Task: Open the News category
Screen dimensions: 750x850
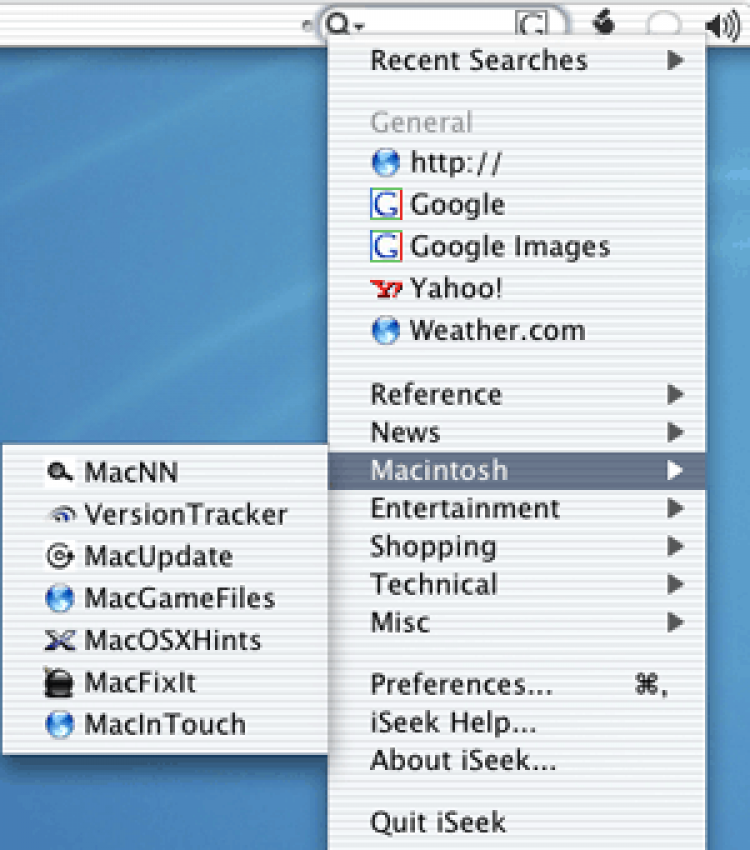Action: (x=517, y=432)
